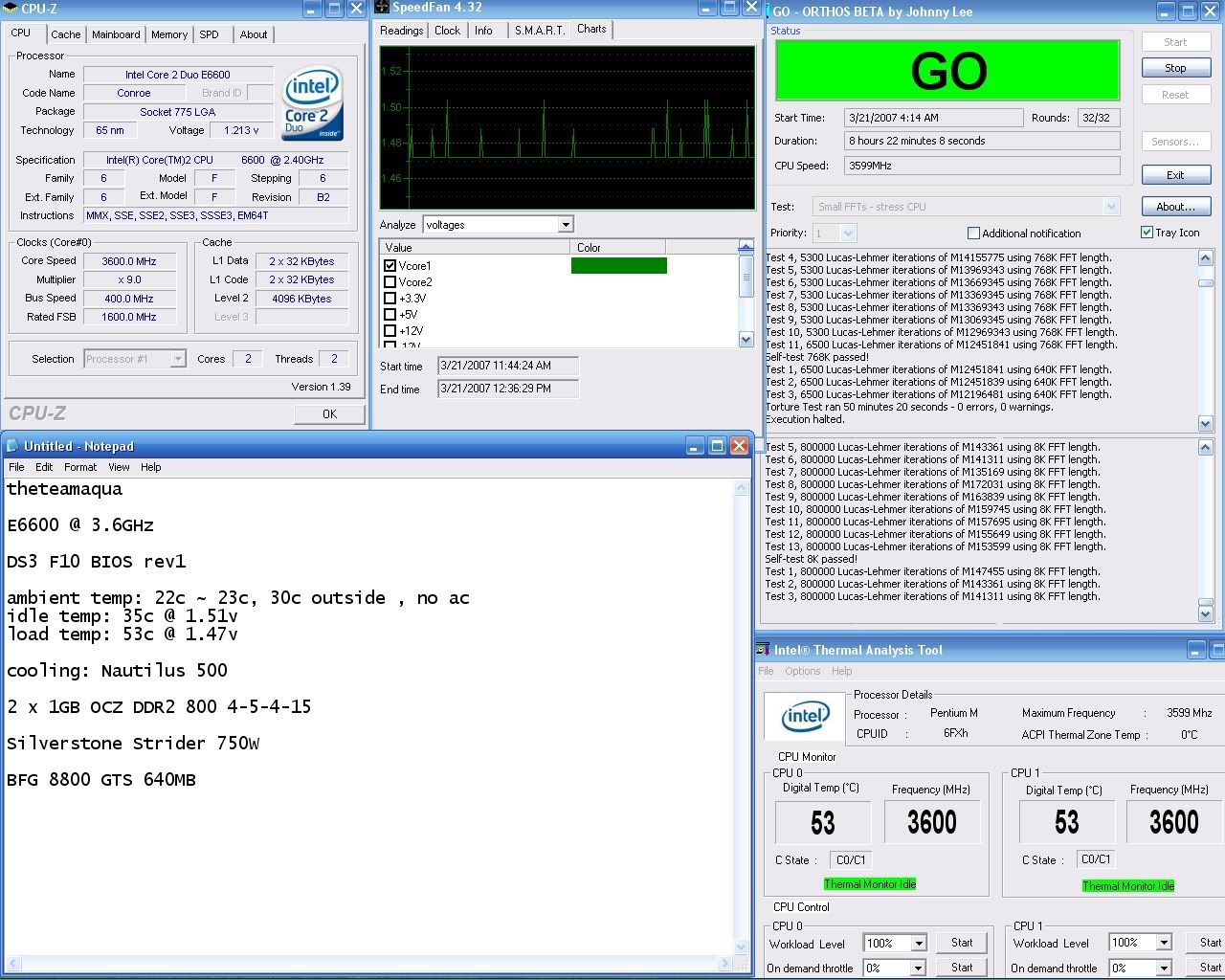Click the OK button in CPU-Z
This screenshot has height=980, width=1225.
(x=329, y=414)
